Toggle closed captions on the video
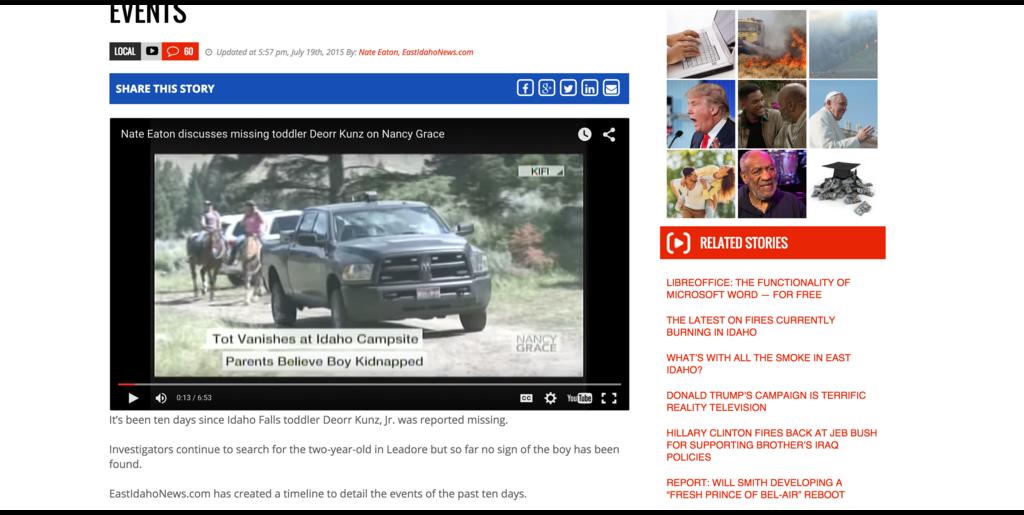This screenshot has width=1024, height=515. tap(526, 398)
